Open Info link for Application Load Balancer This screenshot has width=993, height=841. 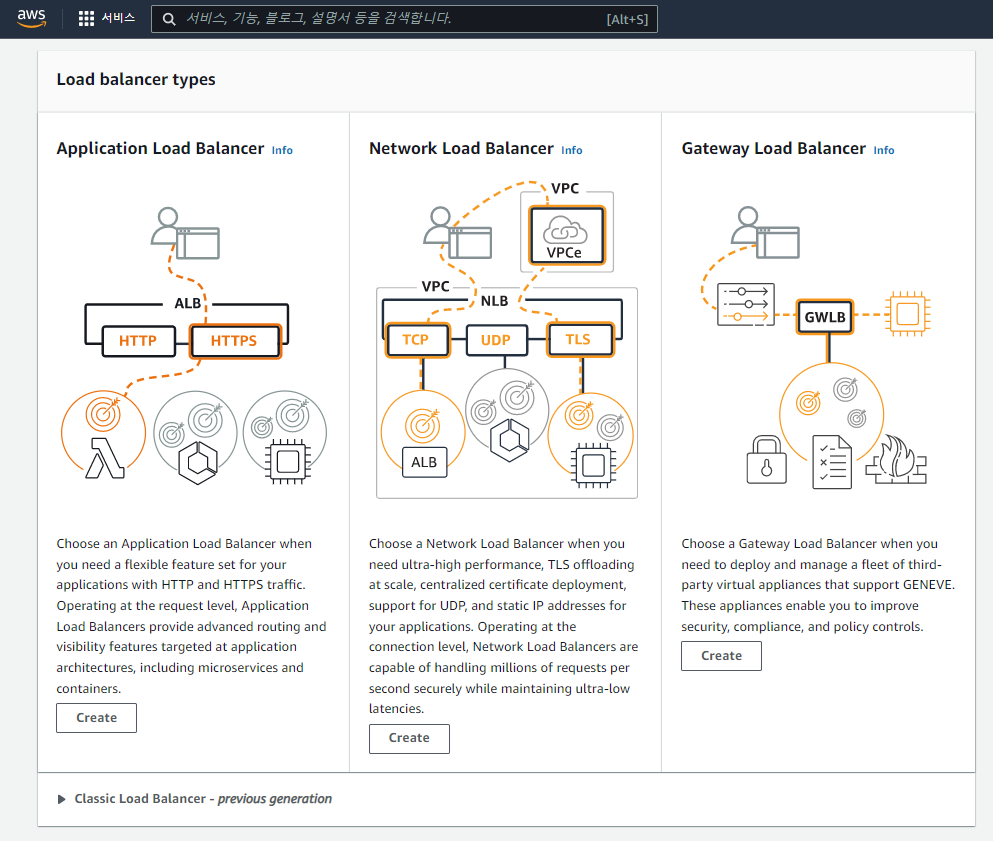pos(282,150)
